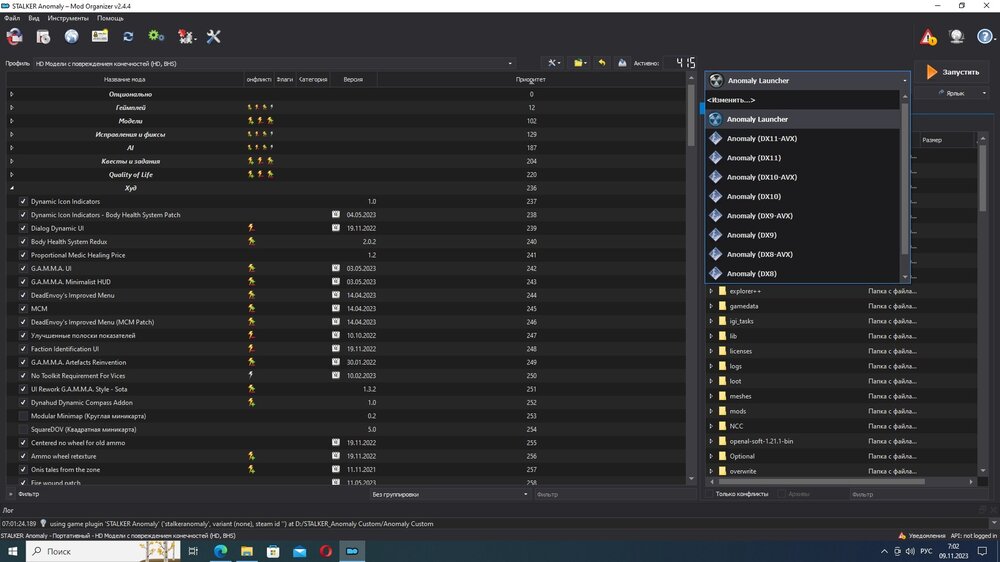Open the Профиль dropdown
This screenshot has height=562, width=1000.
(274, 64)
